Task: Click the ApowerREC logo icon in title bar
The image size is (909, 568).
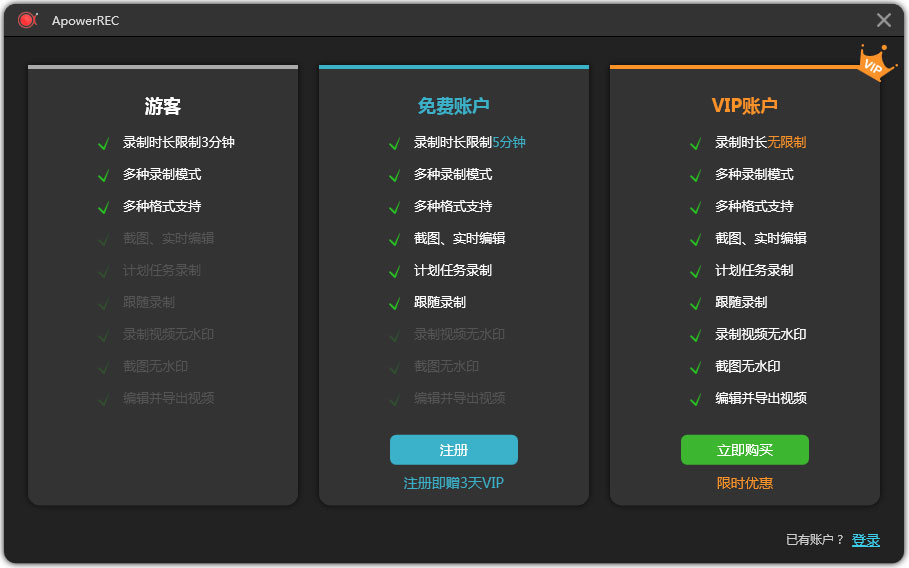Action: tap(27, 20)
